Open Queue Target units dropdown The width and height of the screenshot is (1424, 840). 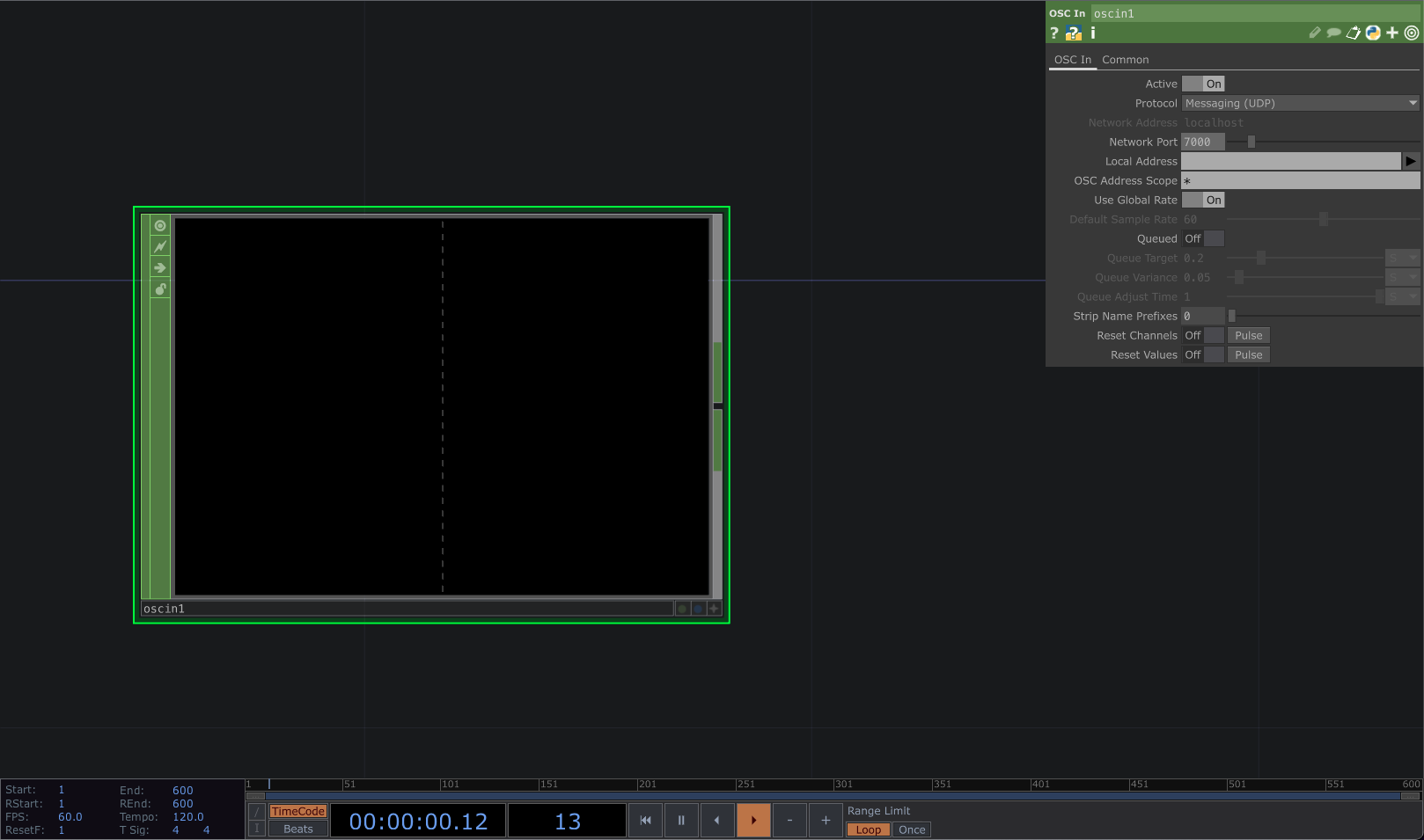click(x=1403, y=258)
